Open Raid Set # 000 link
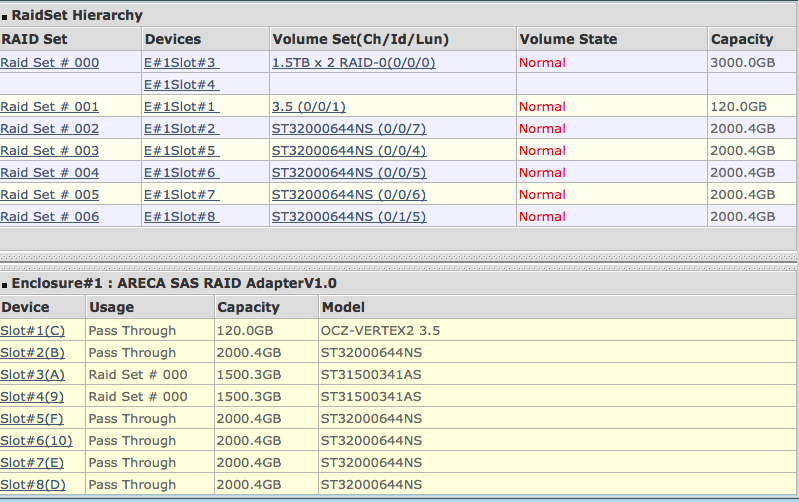799x502 pixels. coord(49,63)
